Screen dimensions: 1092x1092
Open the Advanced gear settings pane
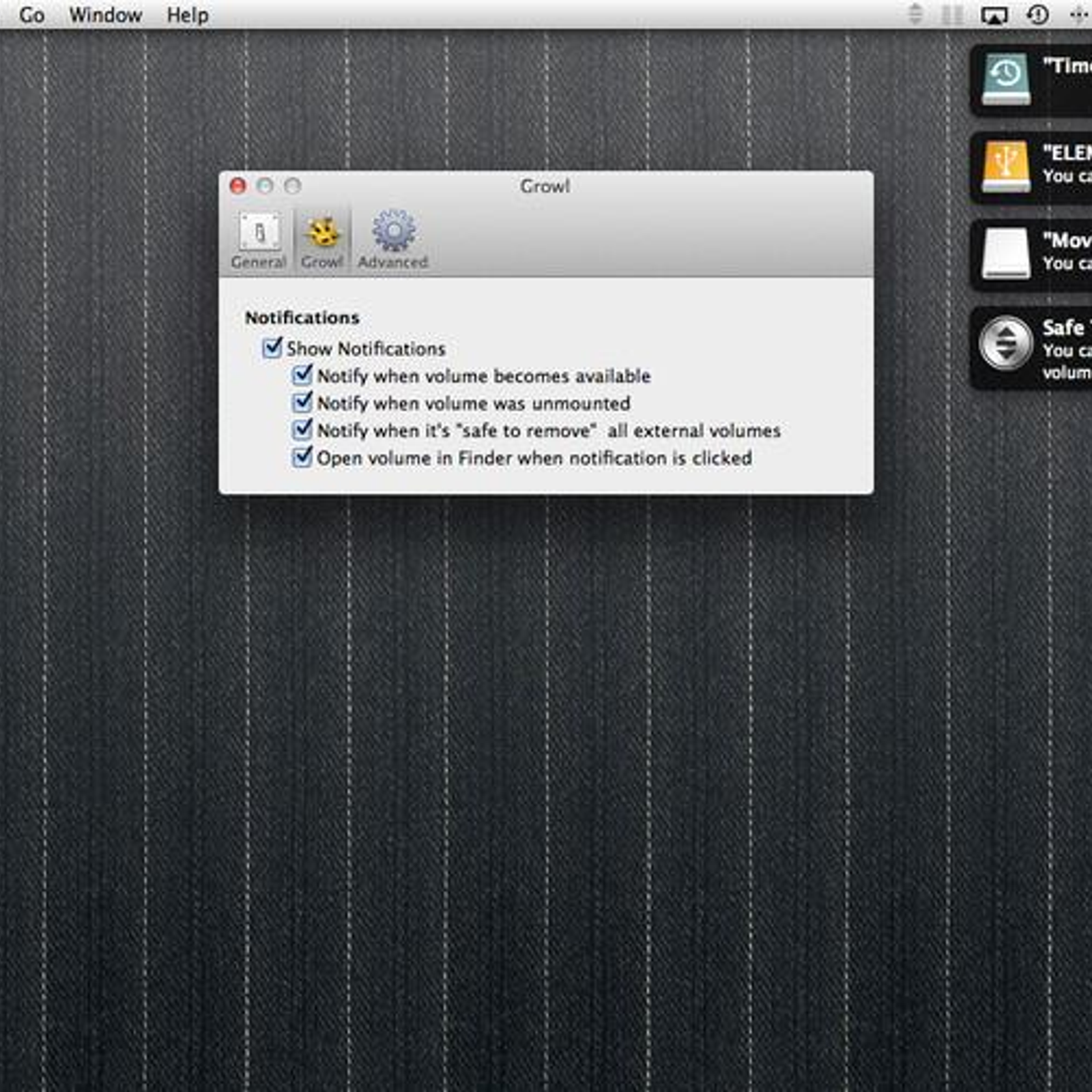tap(393, 240)
